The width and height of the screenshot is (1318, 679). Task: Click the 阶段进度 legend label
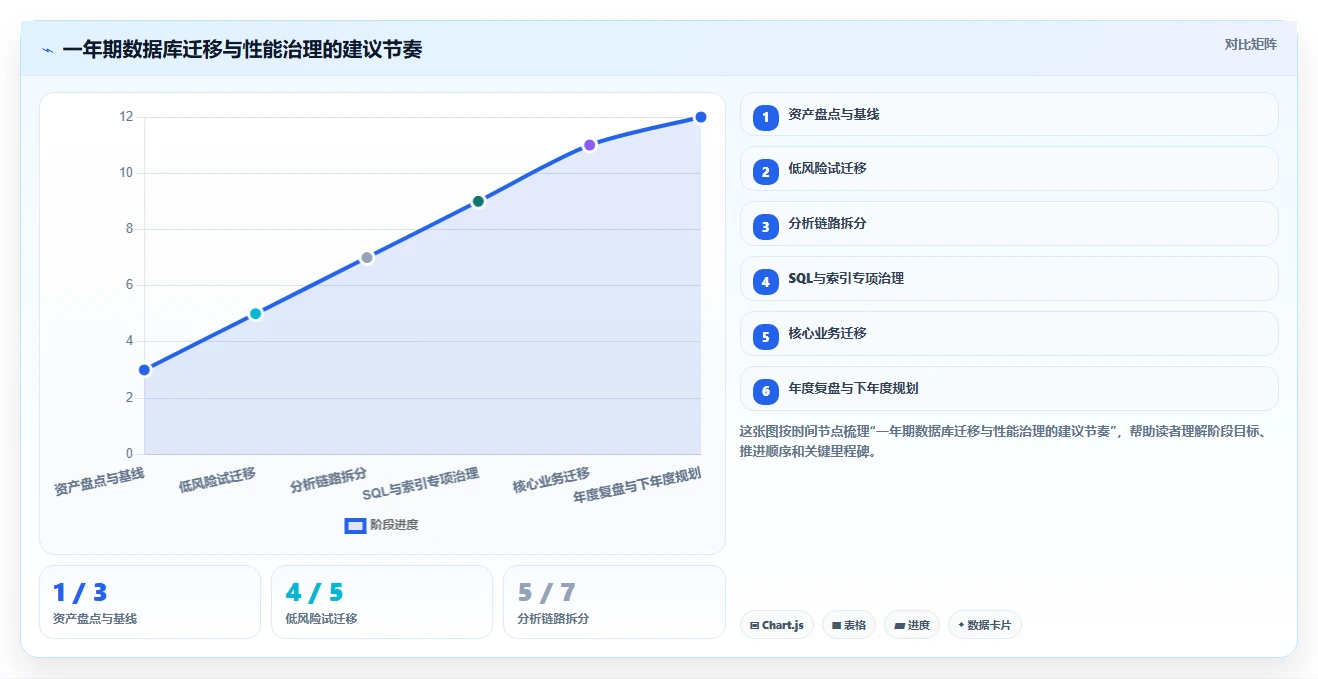(394, 525)
